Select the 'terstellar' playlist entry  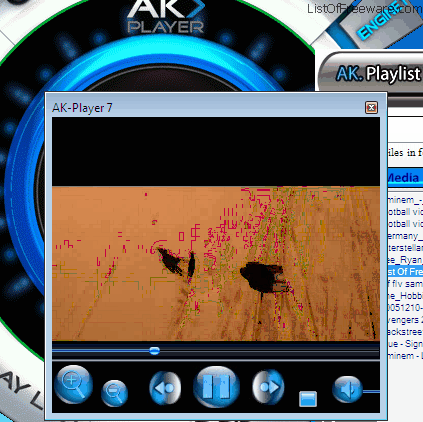pos(405,248)
